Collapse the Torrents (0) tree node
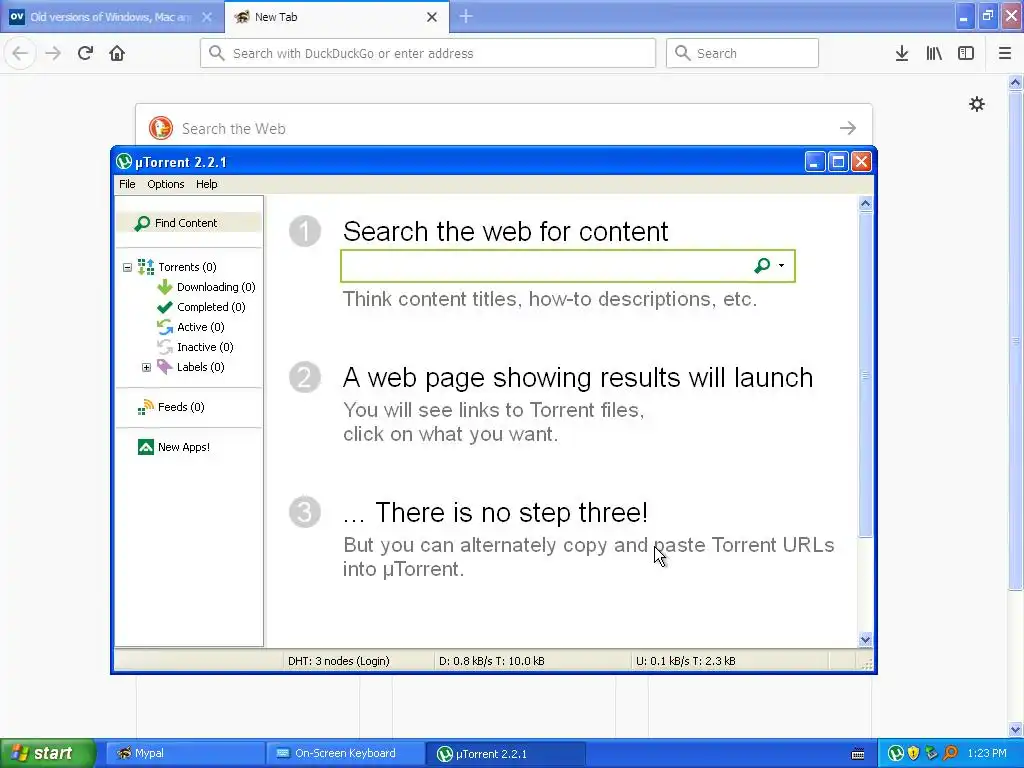1024x768 pixels. tap(127, 267)
